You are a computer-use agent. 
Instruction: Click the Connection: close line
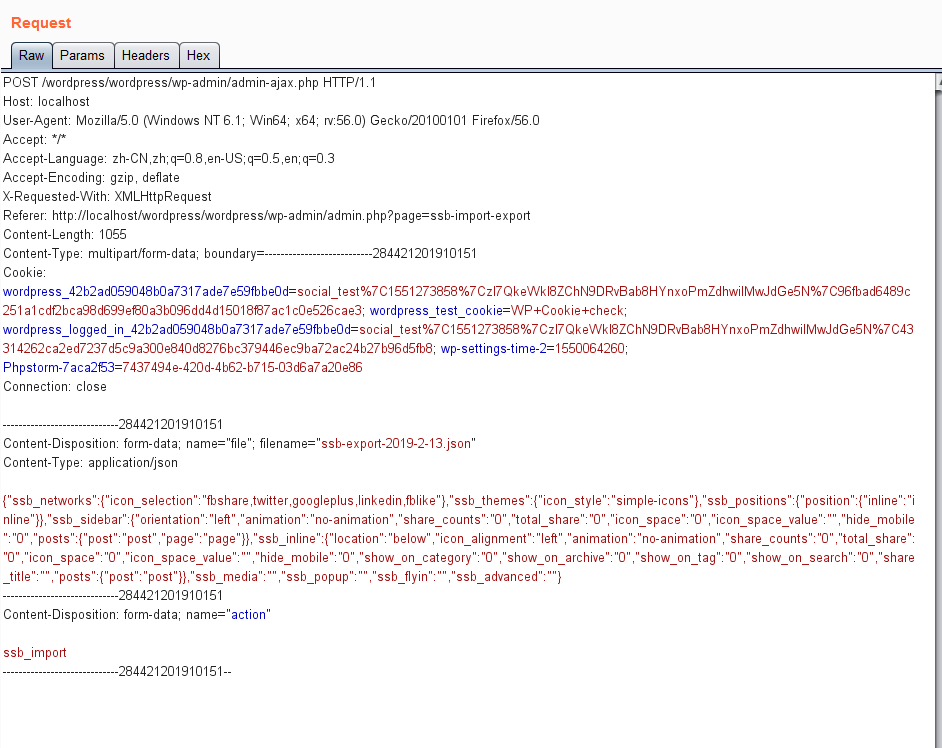tap(55, 387)
